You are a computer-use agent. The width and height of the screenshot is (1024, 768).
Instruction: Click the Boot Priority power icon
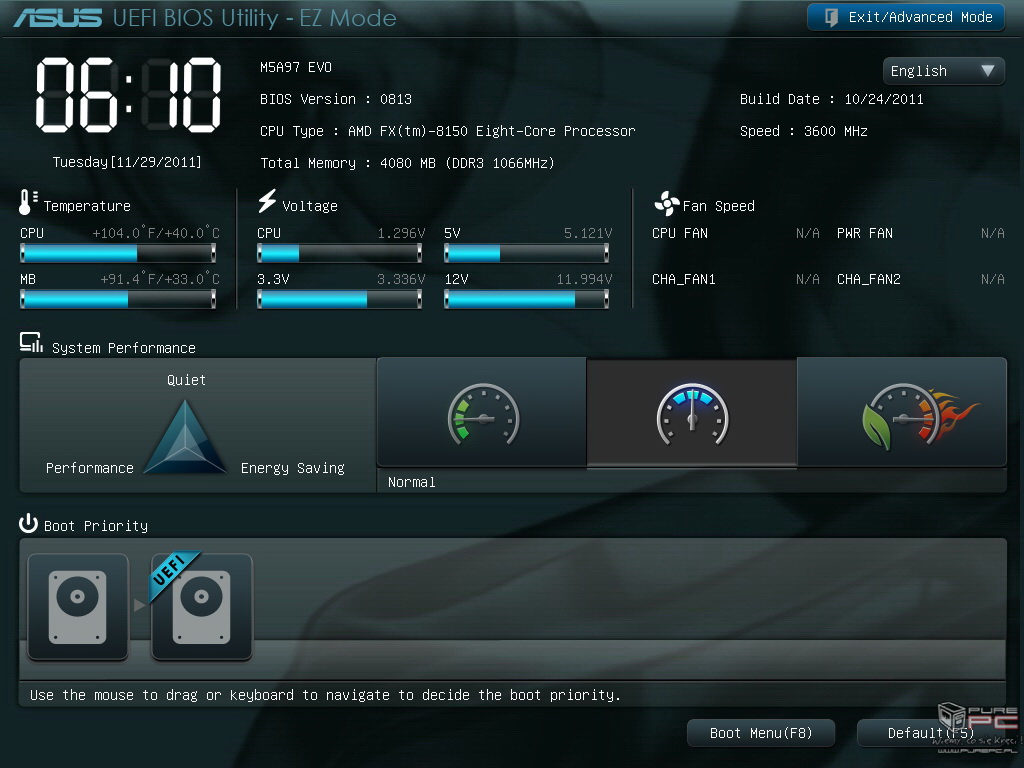(28, 523)
